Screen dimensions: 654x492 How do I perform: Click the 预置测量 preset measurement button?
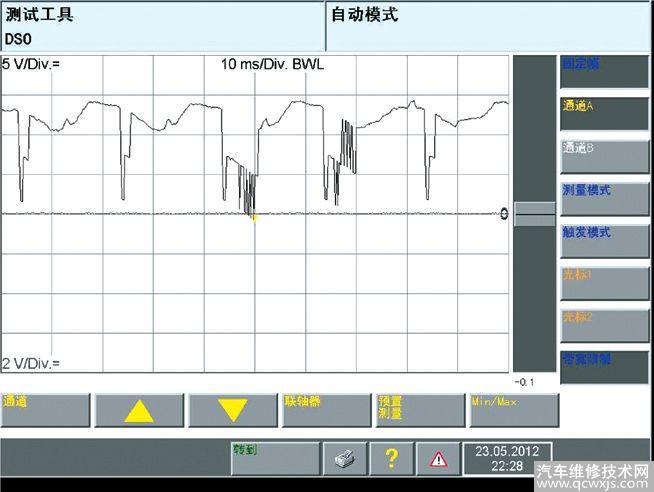[420, 410]
